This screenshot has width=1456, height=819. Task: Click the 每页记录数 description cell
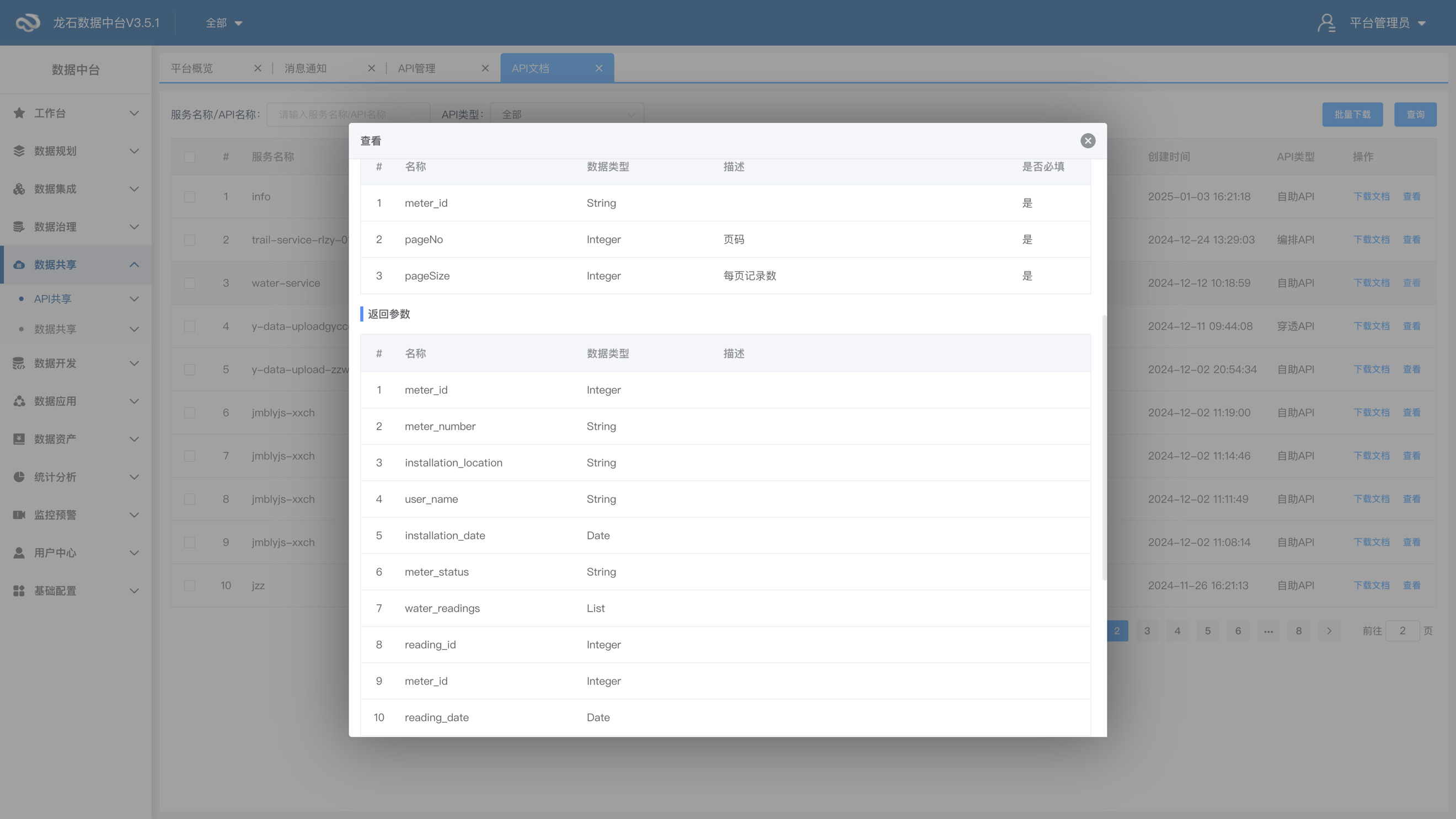point(750,276)
